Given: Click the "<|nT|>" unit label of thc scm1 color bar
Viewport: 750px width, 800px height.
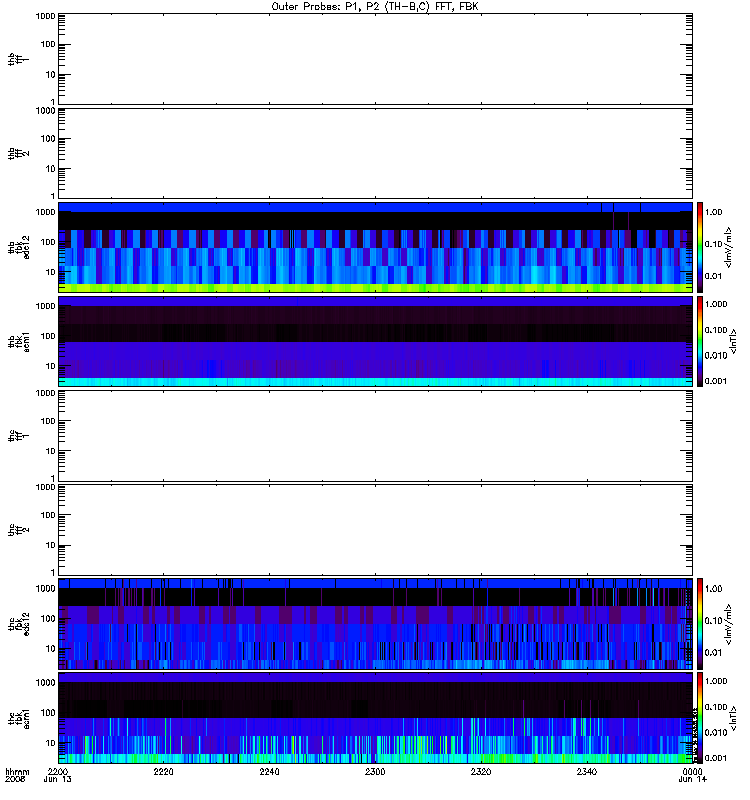Looking at the screenshot, I should click(733, 718).
